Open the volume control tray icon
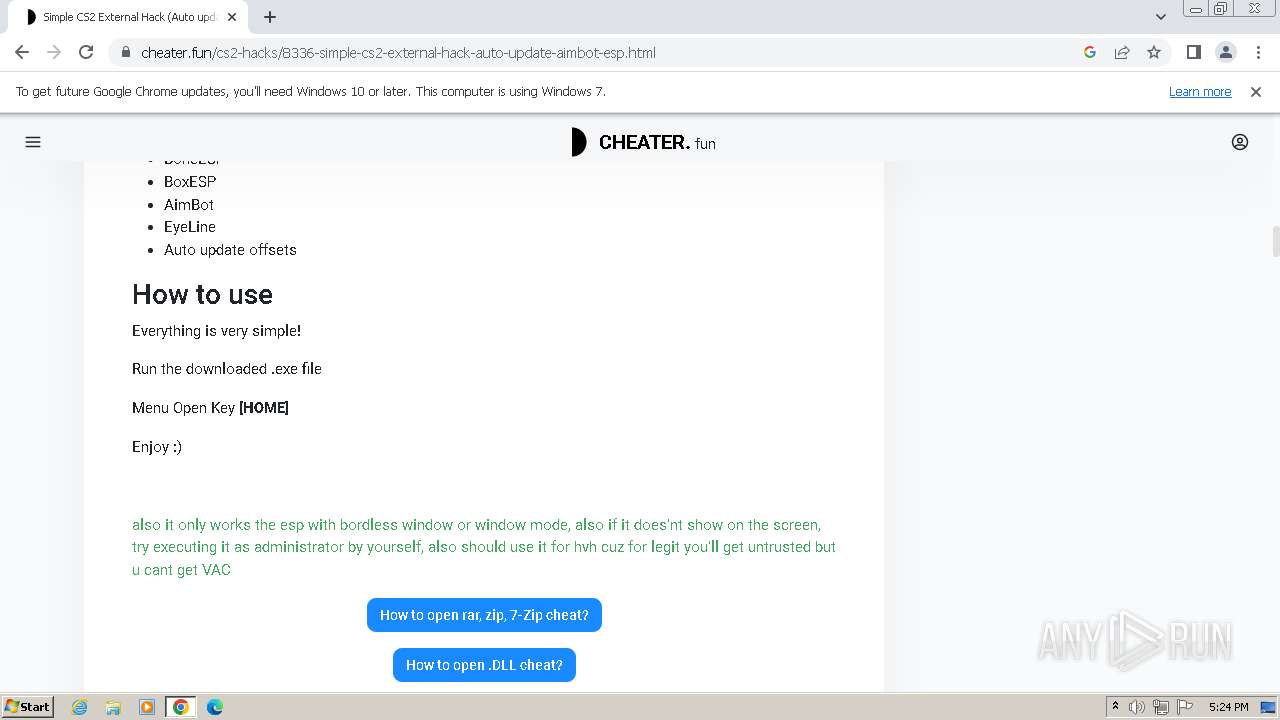 1137,707
